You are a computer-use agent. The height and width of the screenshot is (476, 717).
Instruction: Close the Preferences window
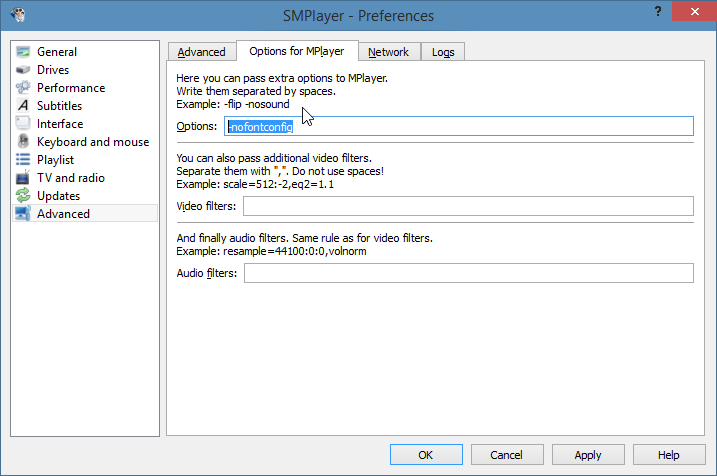click(694, 11)
